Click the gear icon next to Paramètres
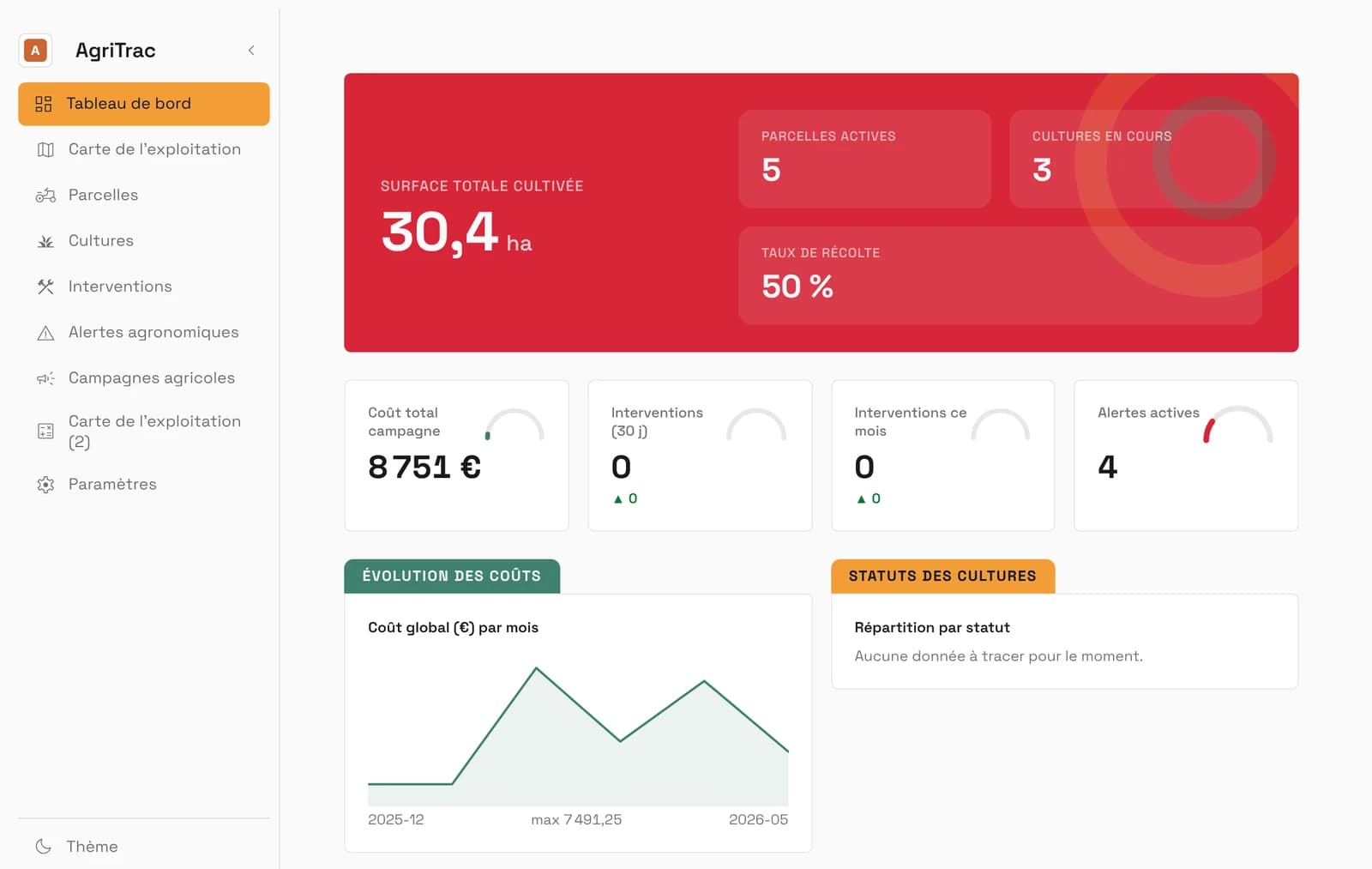This screenshot has width=1372, height=869. [45, 485]
